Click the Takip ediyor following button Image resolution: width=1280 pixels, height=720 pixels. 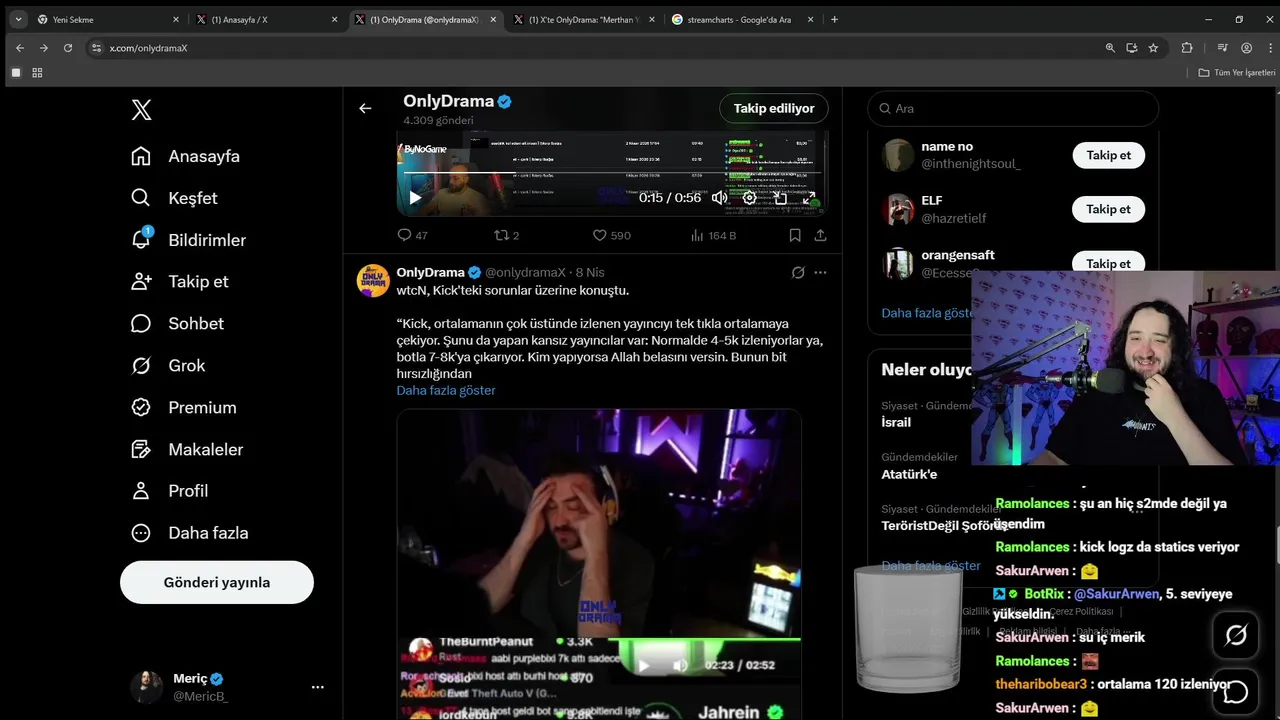pos(774,108)
